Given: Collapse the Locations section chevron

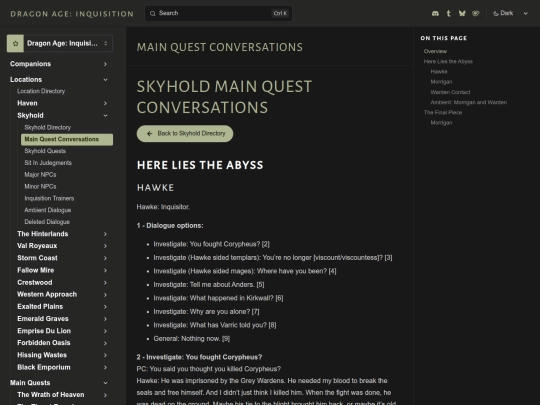Looking at the screenshot, I should [105, 80].
